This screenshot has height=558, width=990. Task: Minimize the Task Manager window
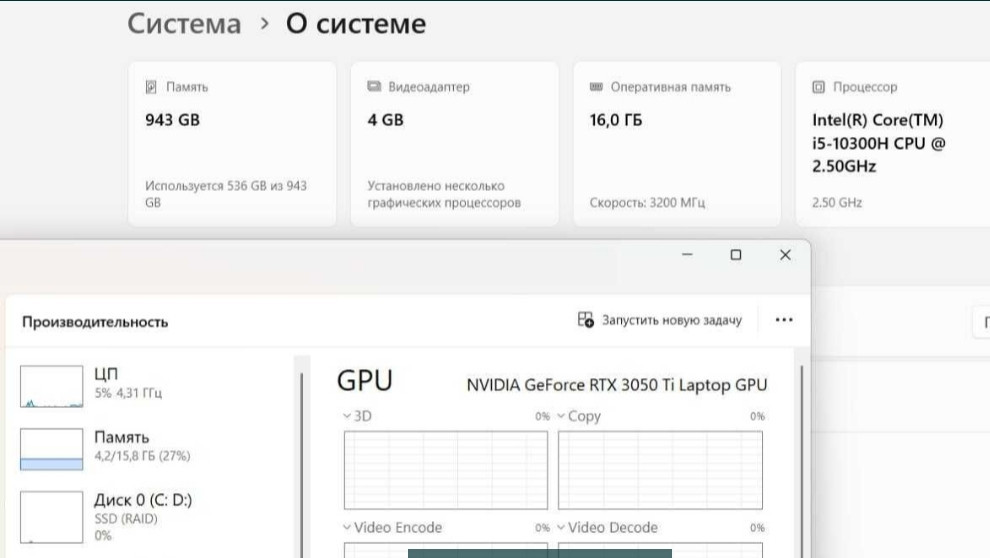coord(688,254)
